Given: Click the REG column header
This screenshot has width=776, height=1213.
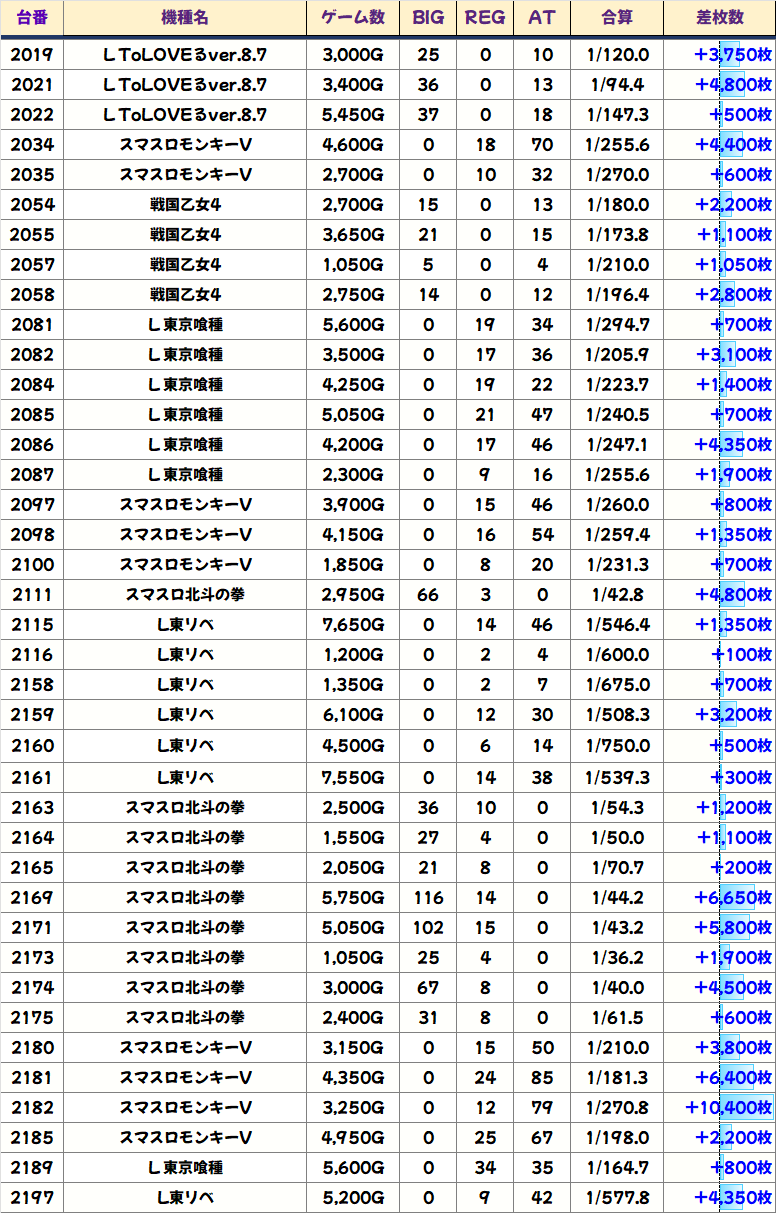Looking at the screenshot, I should pos(485,18).
